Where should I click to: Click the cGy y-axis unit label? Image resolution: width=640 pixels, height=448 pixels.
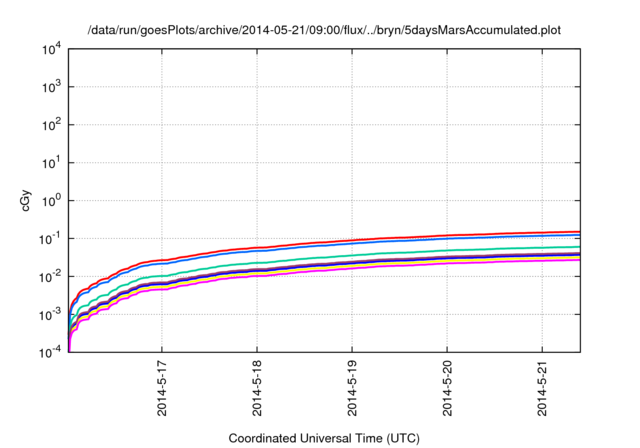click(26, 201)
